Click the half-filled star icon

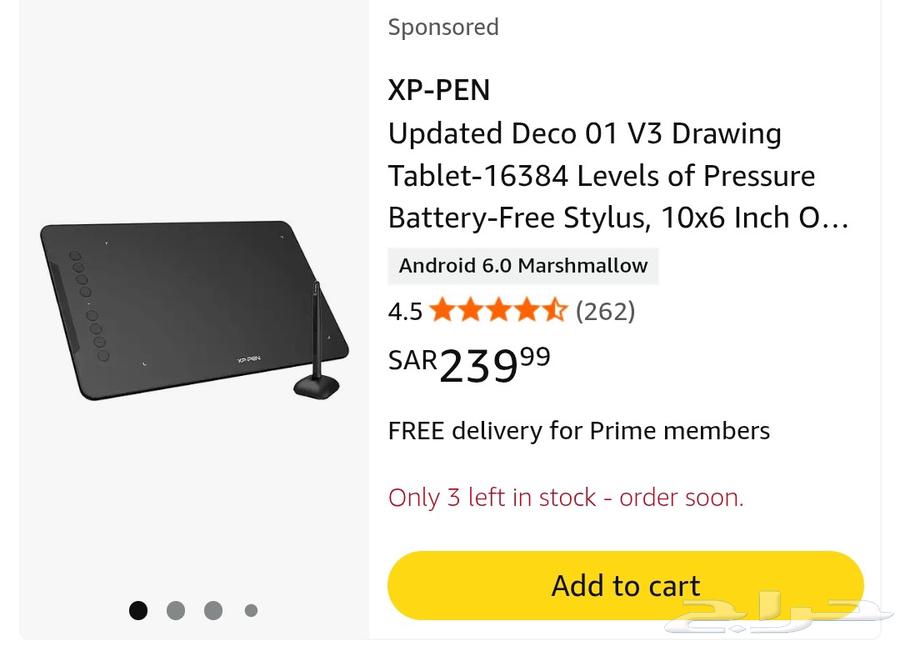point(555,311)
